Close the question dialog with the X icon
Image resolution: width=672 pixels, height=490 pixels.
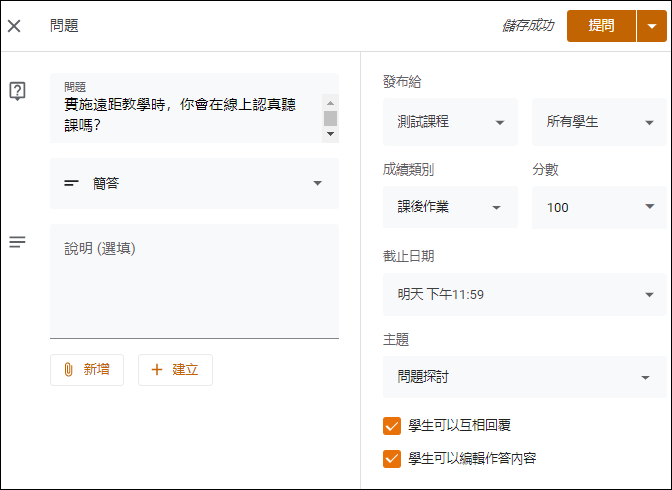14,26
